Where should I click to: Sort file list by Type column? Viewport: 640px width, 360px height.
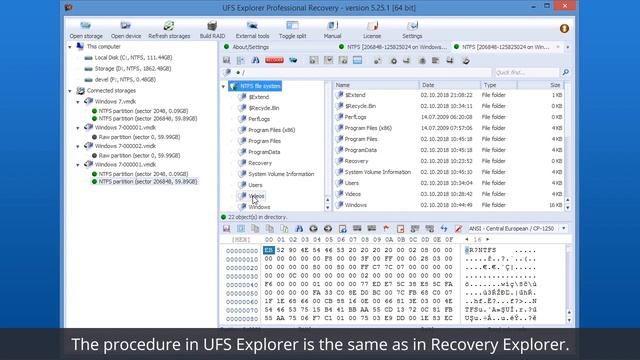499,85
